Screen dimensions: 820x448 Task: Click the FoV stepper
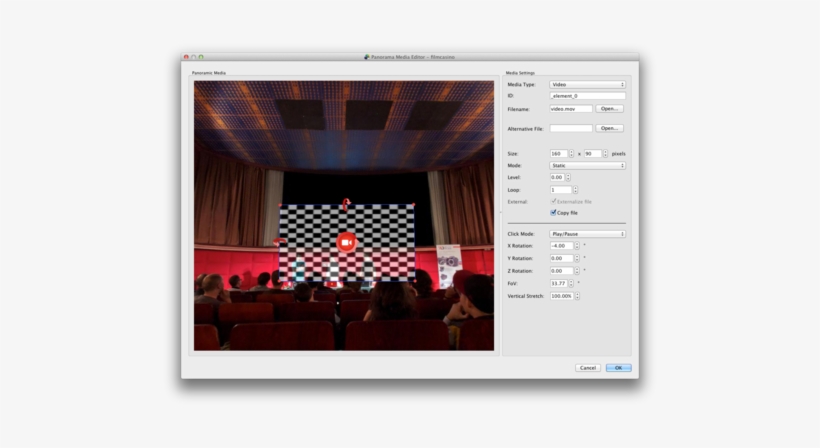[x=571, y=283]
